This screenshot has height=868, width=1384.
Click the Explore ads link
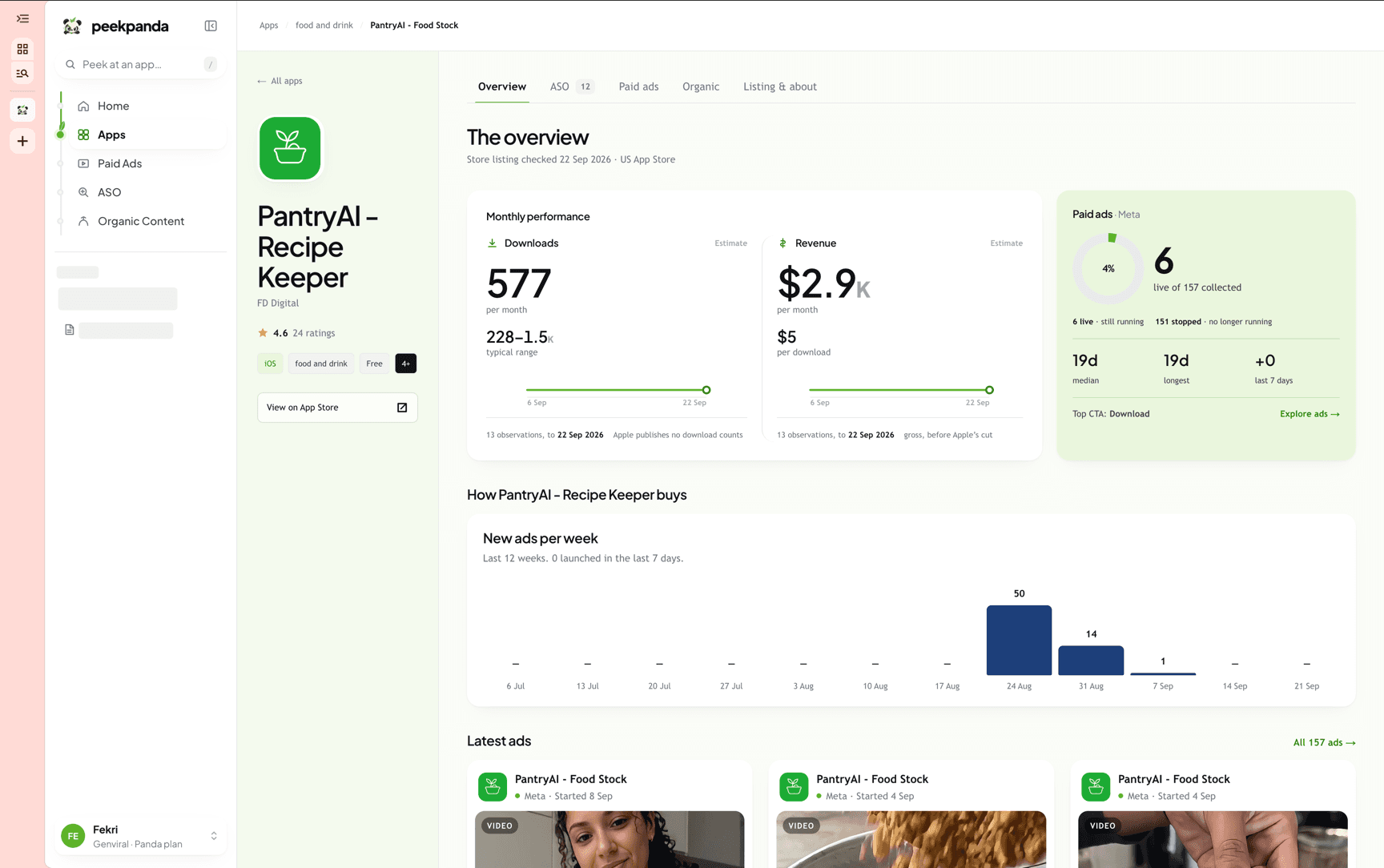(x=1310, y=414)
